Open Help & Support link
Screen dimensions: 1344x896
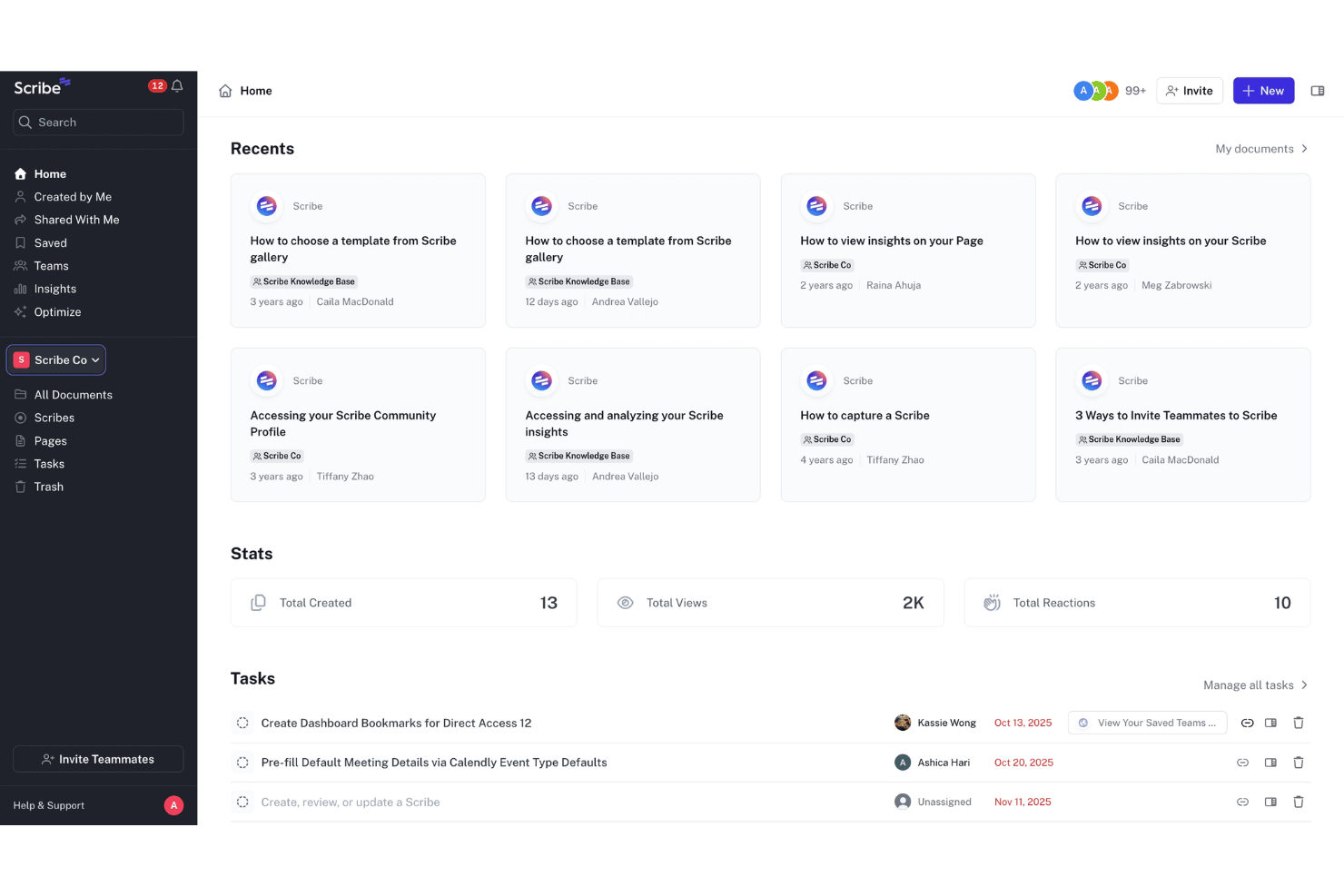[49, 805]
